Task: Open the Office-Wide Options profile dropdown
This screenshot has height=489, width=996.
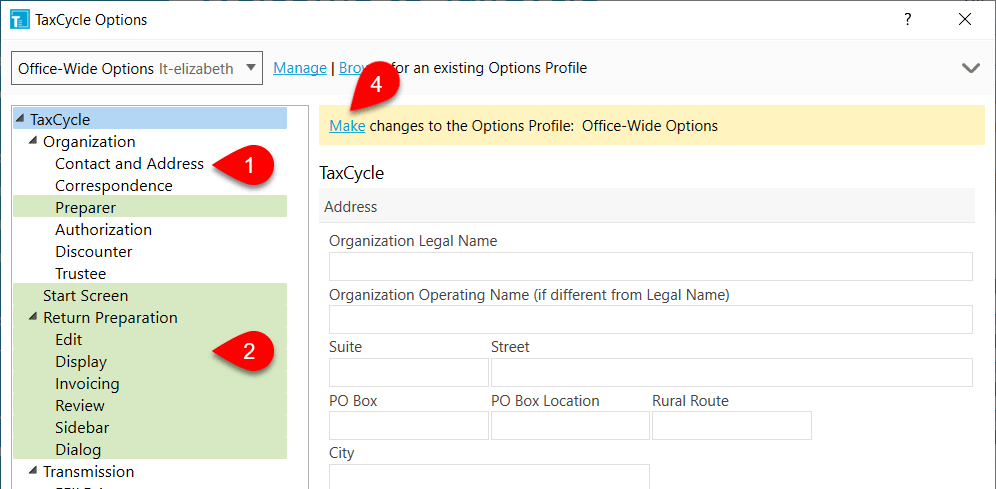Action: tap(138, 68)
